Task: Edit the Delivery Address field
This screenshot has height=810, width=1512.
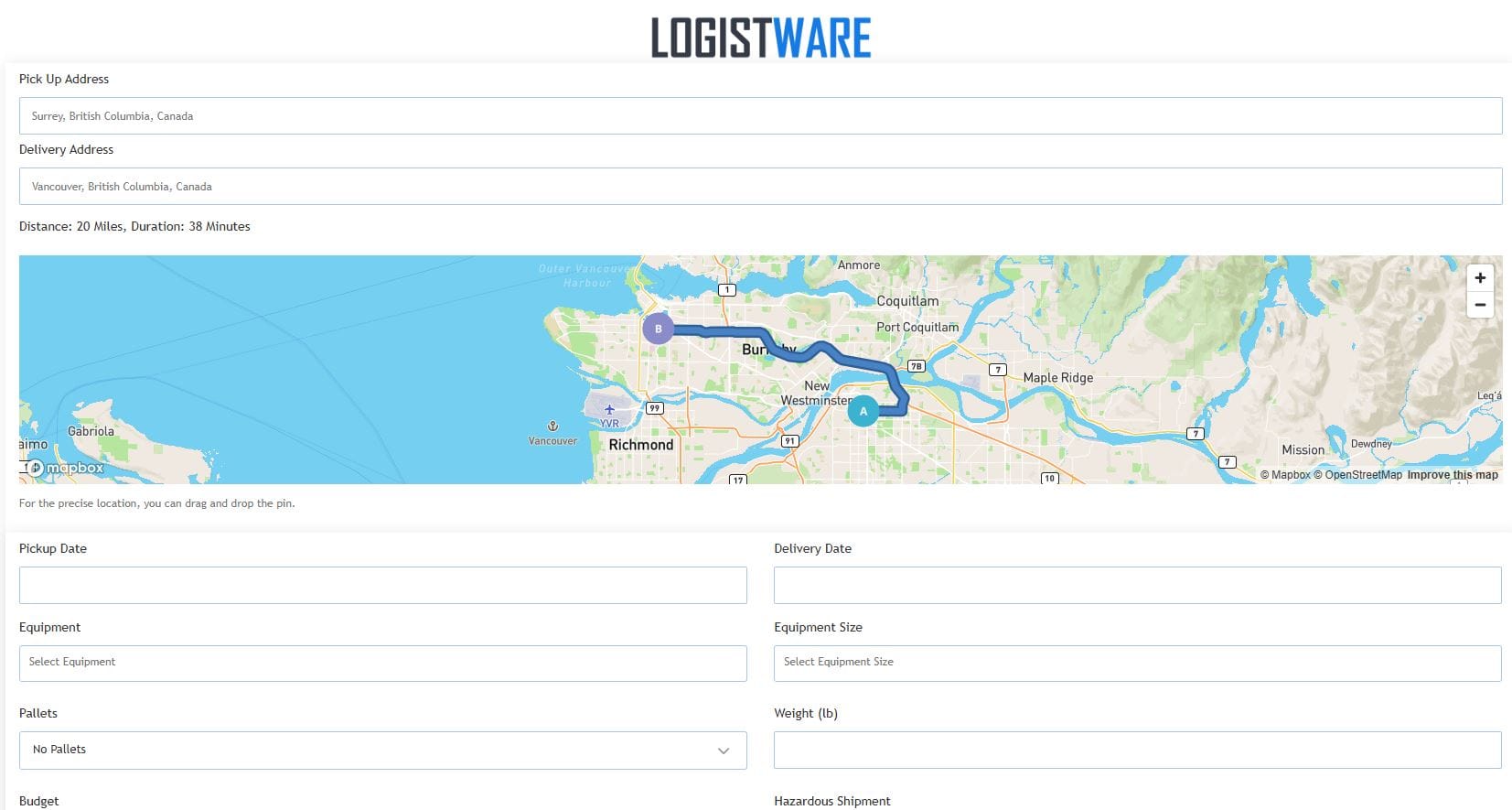Action: 760,187
